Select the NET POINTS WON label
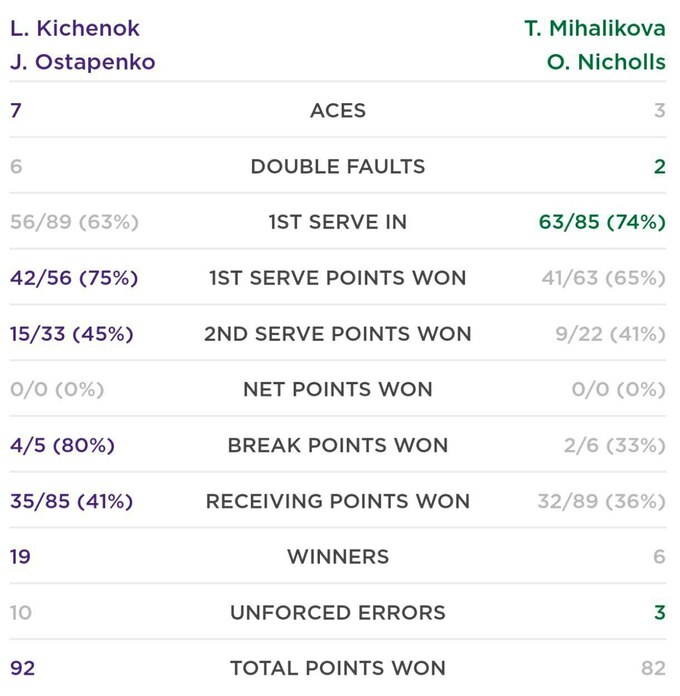 [338, 389]
